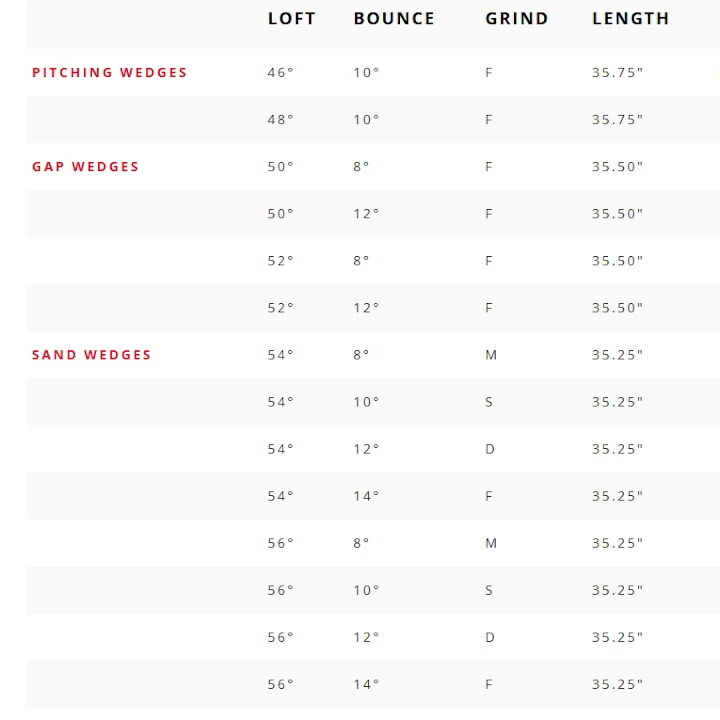Click the BOUNCE column header

click(394, 18)
